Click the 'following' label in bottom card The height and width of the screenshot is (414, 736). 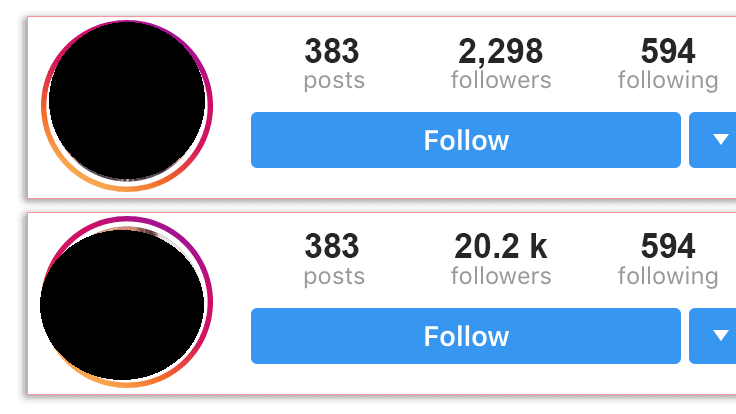[x=668, y=276]
